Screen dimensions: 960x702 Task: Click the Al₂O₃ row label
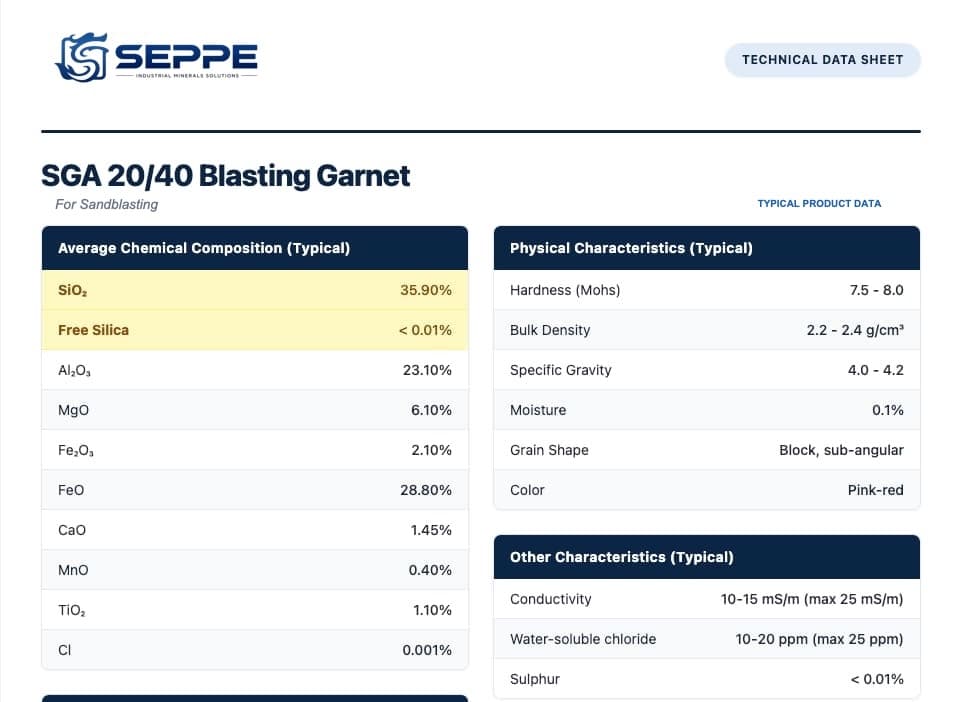point(74,371)
